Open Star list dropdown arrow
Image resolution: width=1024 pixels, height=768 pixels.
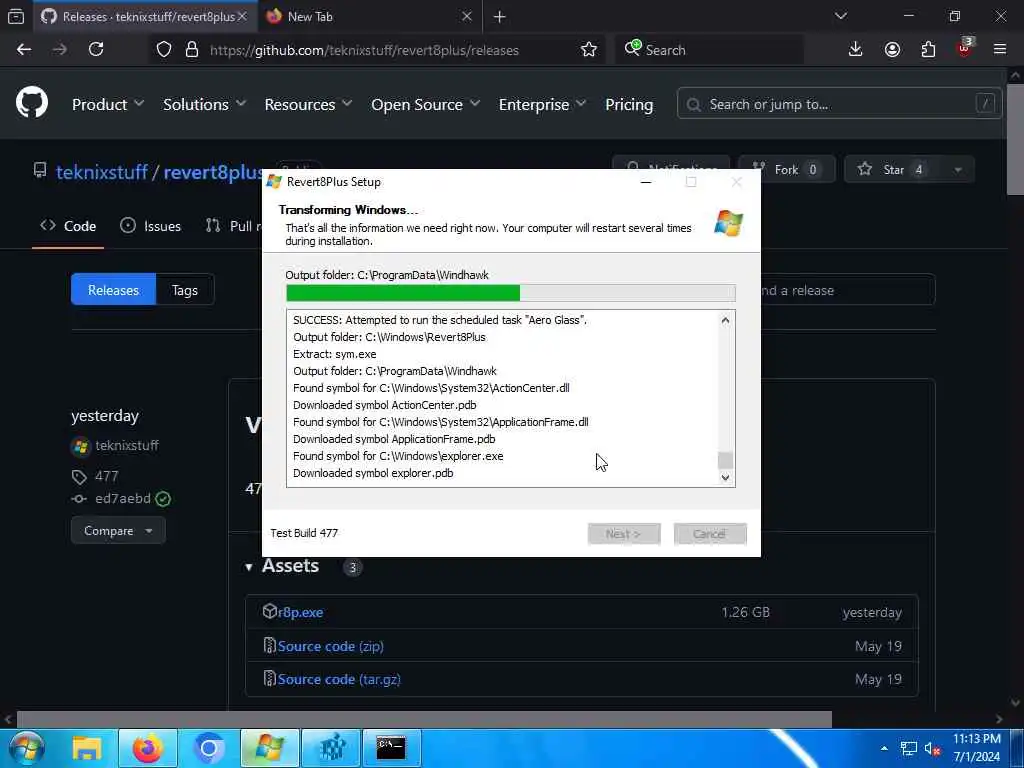pyautogui.click(x=957, y=170)
